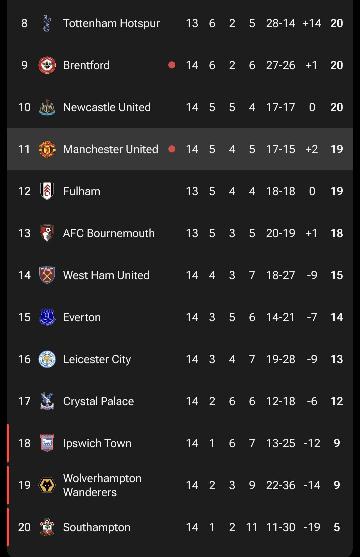360x557 pixels.
Task: Tap the Brentford club badge
Action: (47, 65)
